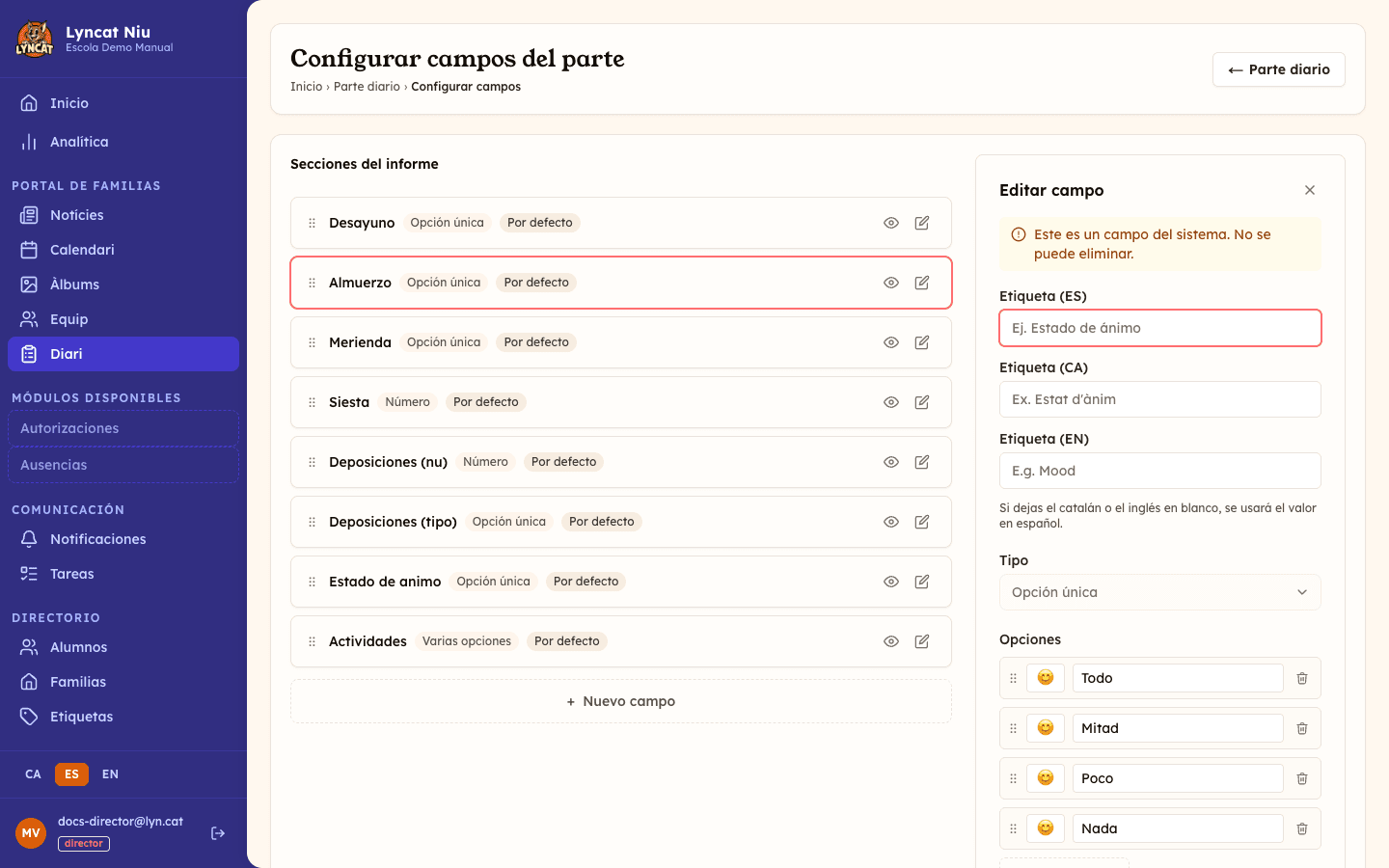Grab the drag handle of Desayuno row
Viewport: 1389px width, 868px height.
(x=312, y=223)
